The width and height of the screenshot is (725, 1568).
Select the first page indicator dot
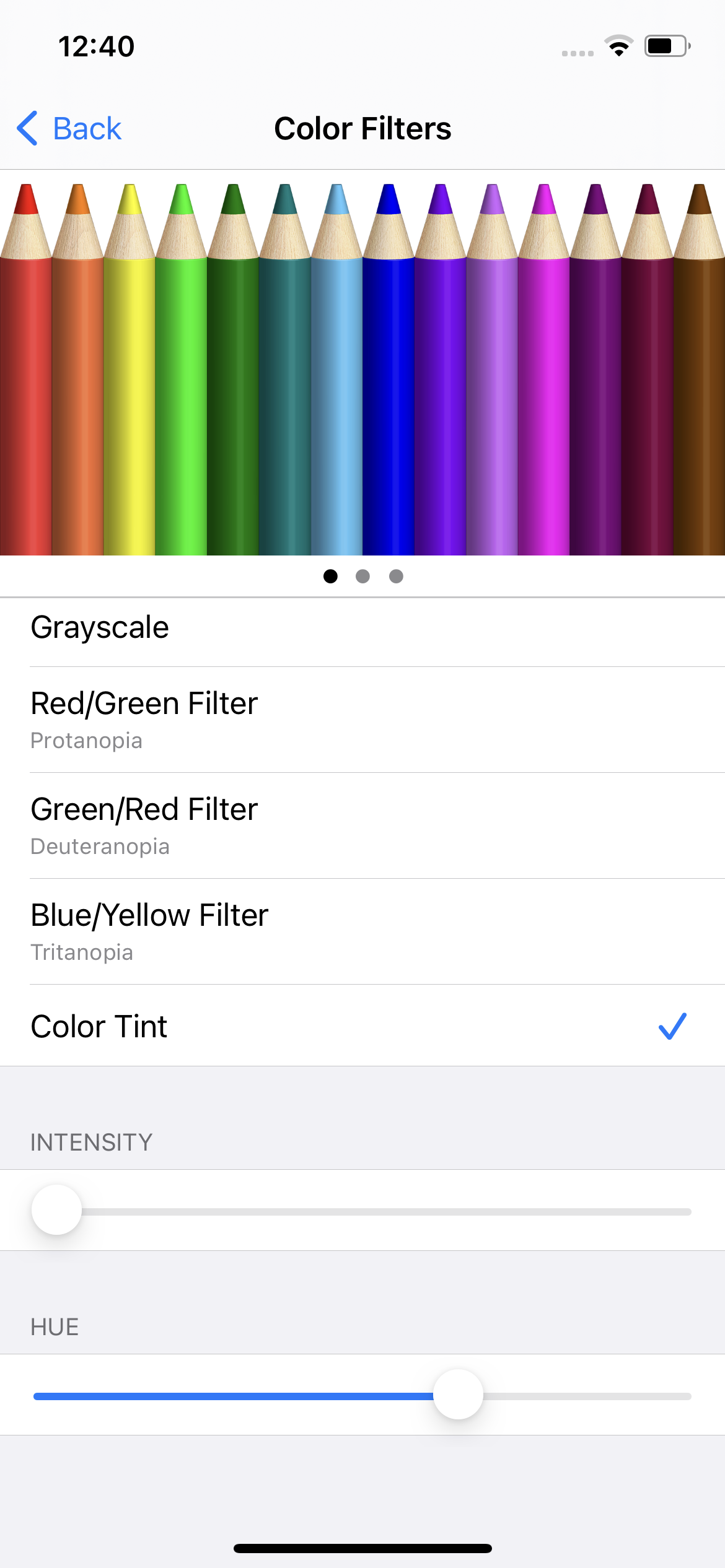[x=330, y=577]
